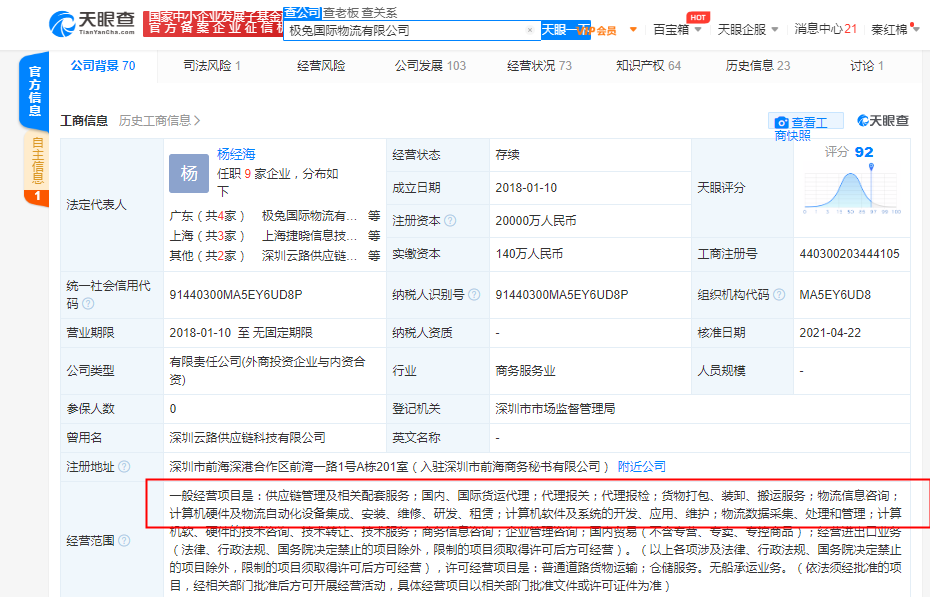Image resolution: width=930 pixels, height=597 pixels.
Task: Open the 附近公司 link
Action: point(642,467)
